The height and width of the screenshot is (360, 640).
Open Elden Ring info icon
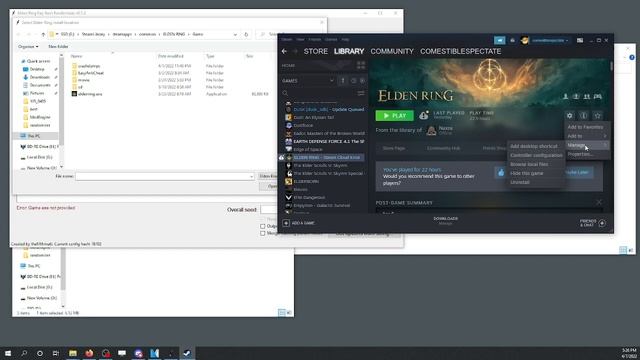584,116
